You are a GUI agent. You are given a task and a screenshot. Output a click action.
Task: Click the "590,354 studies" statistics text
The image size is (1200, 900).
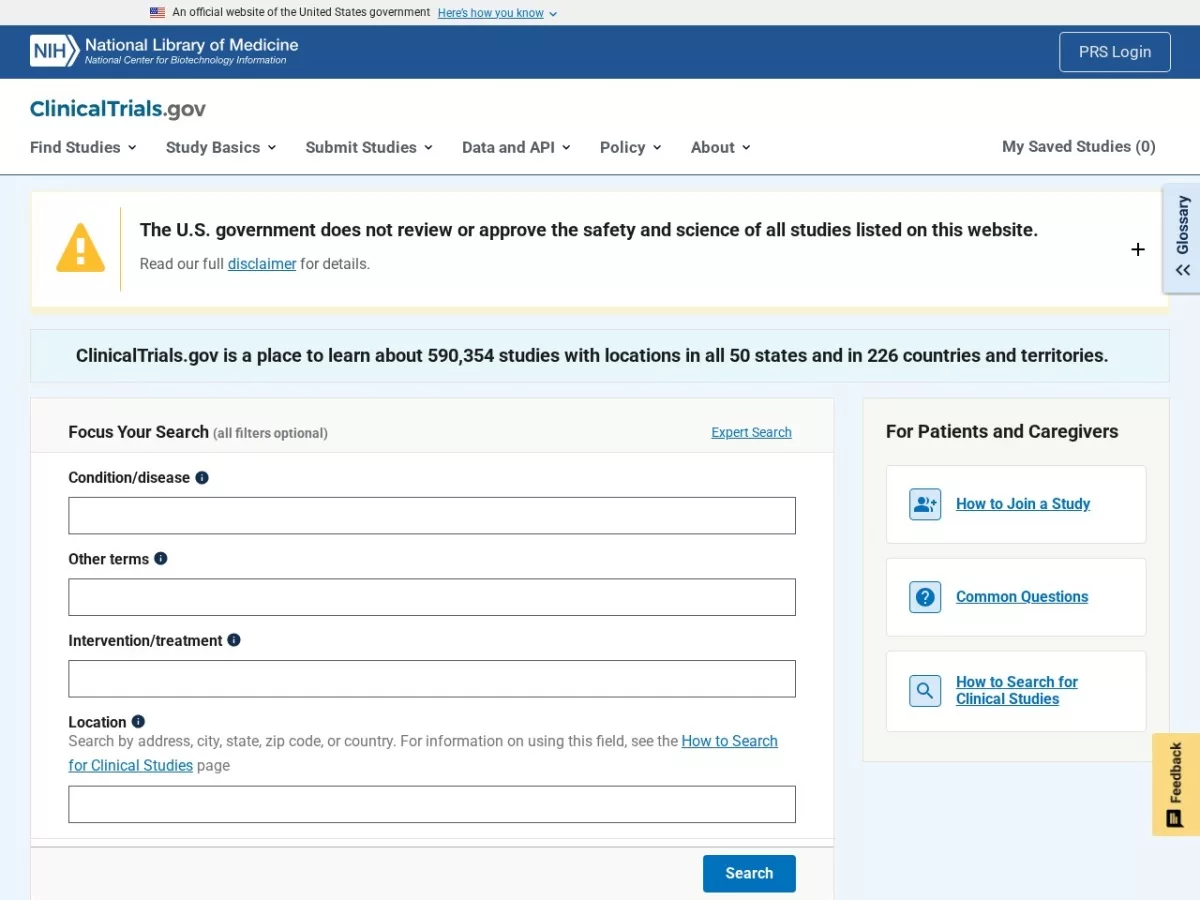pos(494,355)
